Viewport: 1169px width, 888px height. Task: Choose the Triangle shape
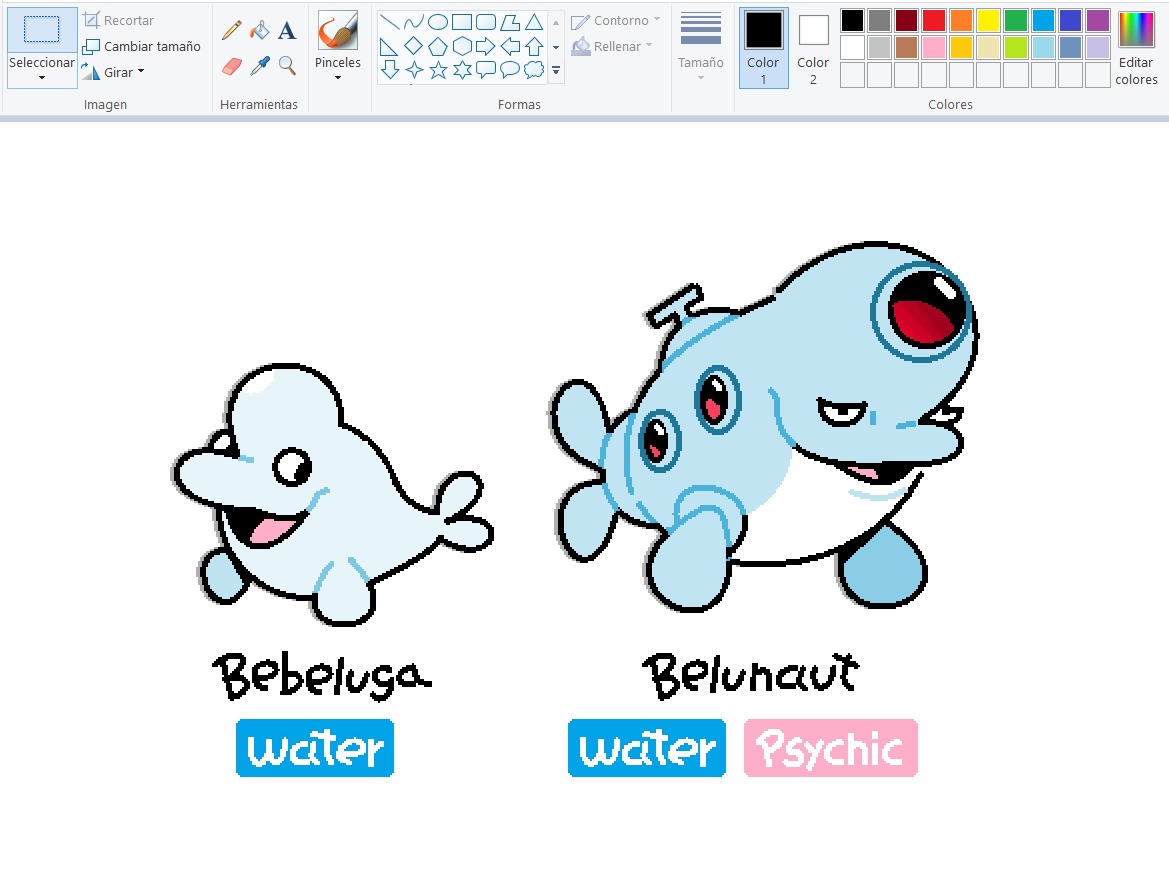[x=534, y=22]
